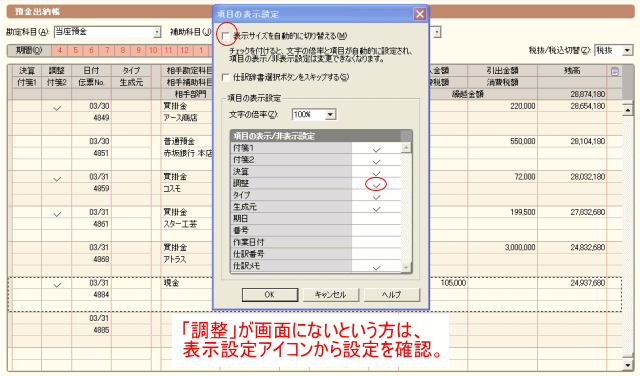Enable 期日 column in display list
640x376 pixels.
click(376, 219)
